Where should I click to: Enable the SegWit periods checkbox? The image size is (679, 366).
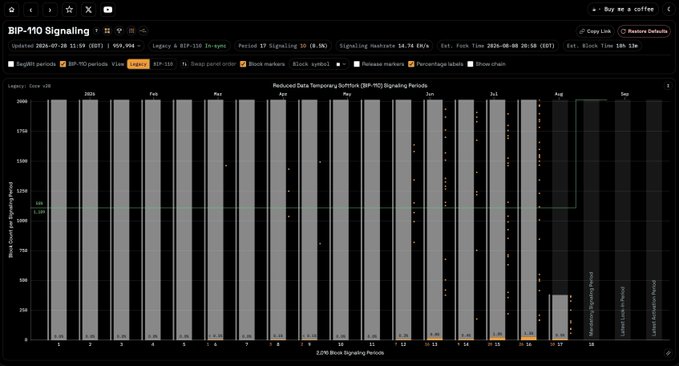tap(11, 64)
